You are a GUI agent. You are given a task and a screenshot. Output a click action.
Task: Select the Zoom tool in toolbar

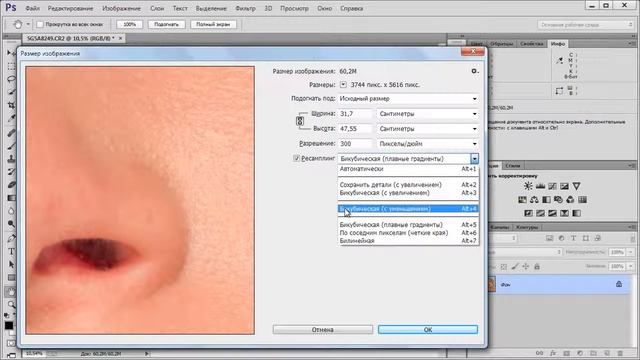11,304
